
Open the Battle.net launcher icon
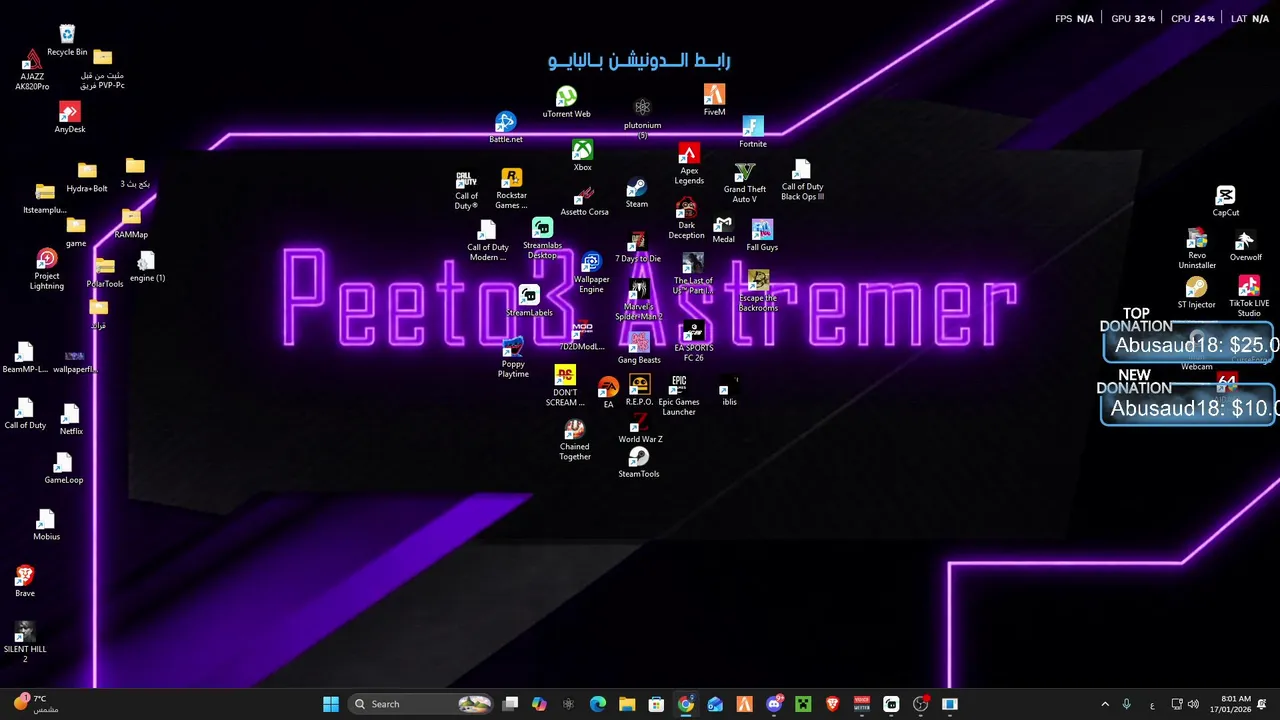coord(506,127)
